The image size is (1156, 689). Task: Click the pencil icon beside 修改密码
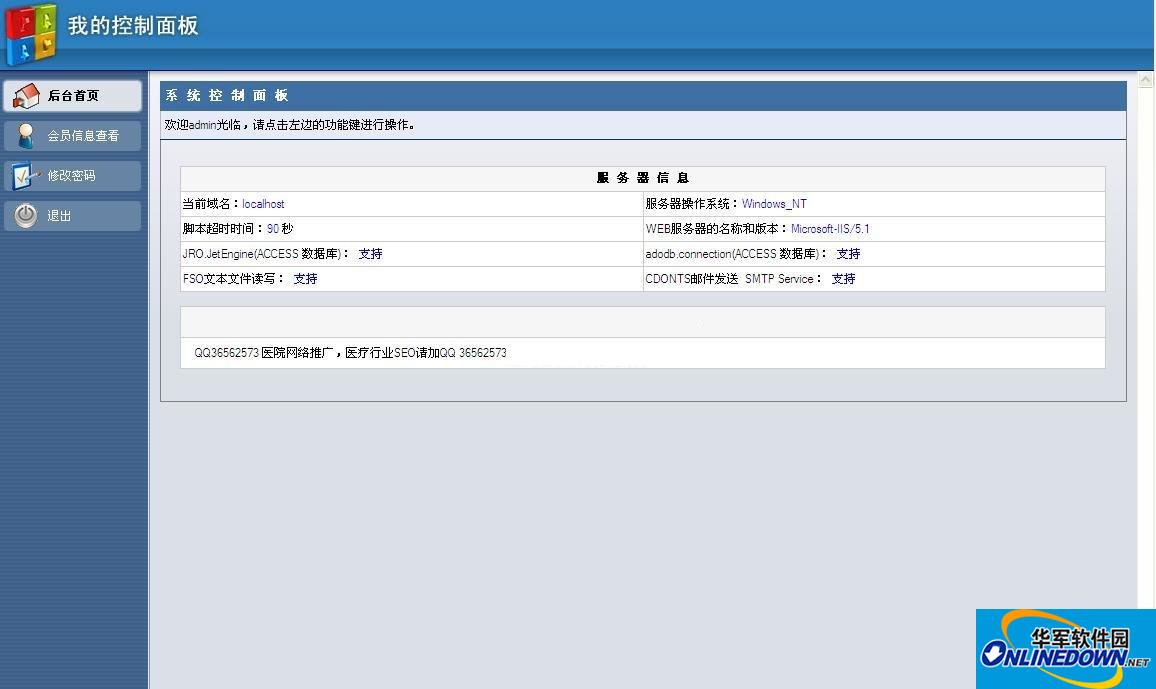[x=24, y=175]
